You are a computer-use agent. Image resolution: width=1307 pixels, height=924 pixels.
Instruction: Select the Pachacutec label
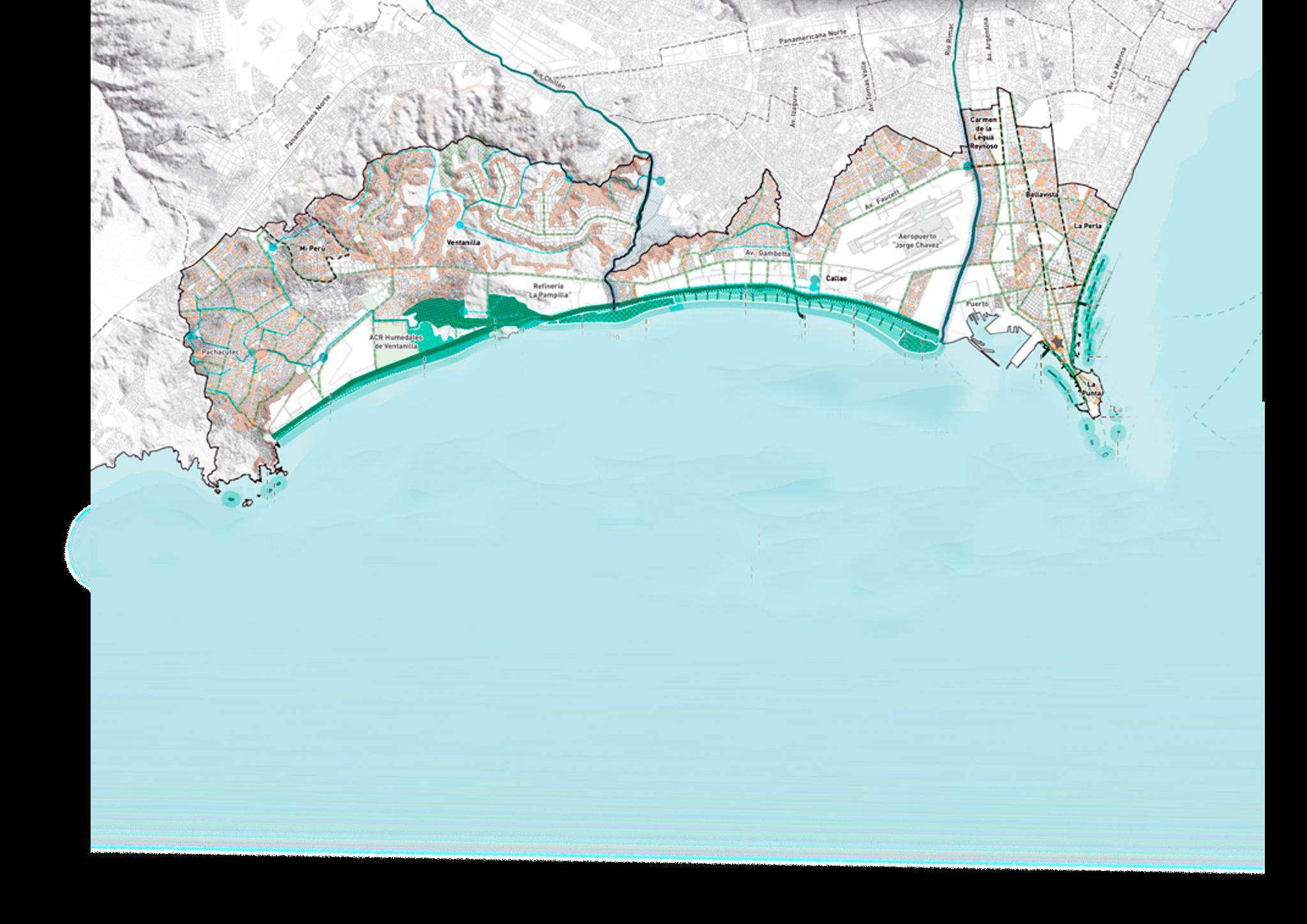click(220, 352)
